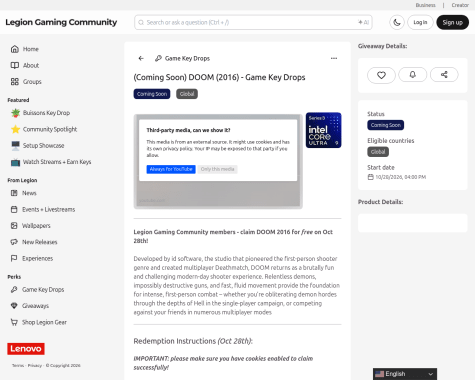The image size is (475, 380).
Task: Click the Legion Gaming Community title
Action: coord(61,22)
